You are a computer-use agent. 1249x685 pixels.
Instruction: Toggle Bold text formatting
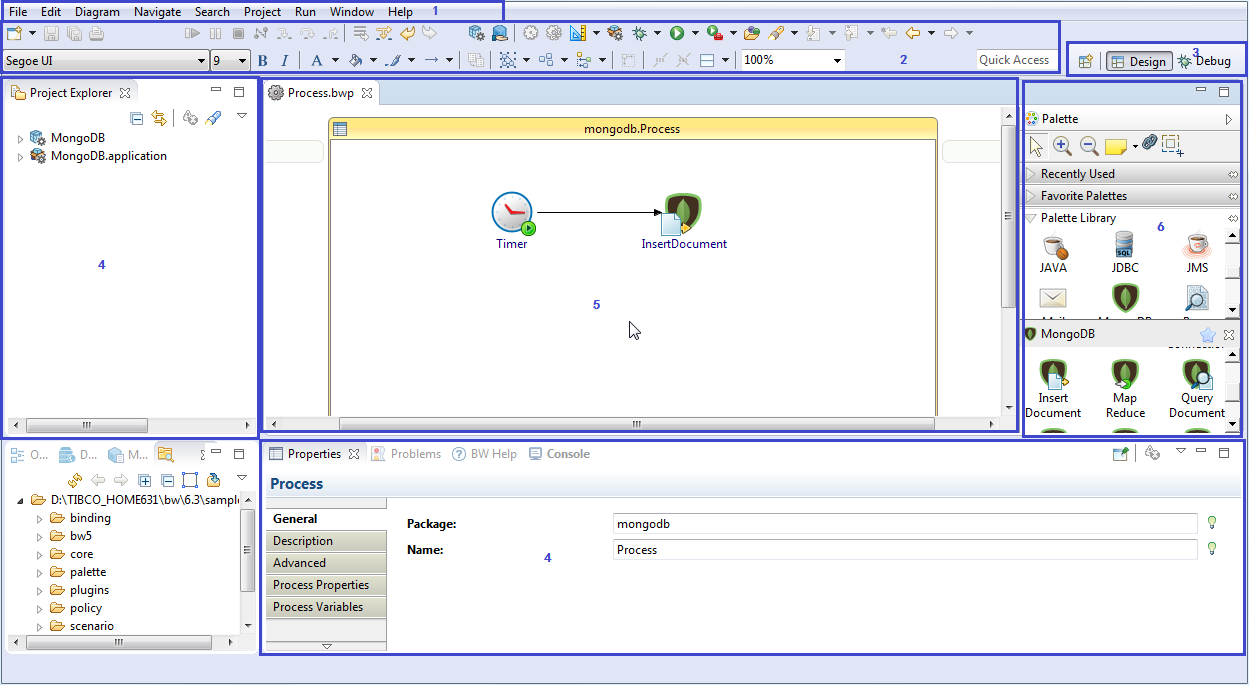[263, 61]
